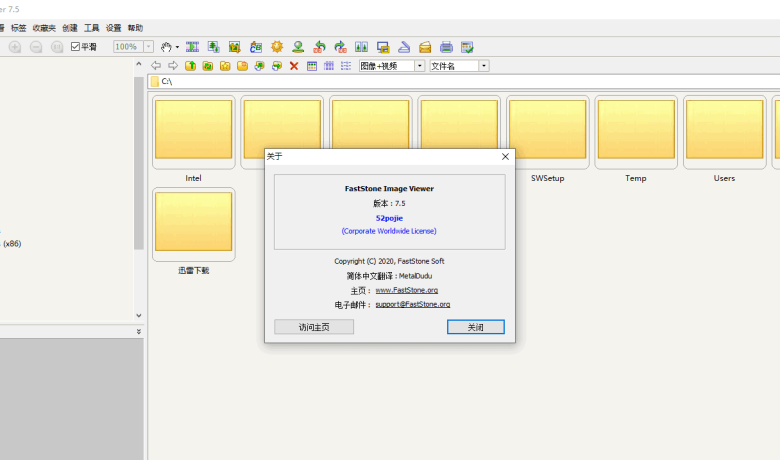Open the 工具 menu
Screen dimensions: 780x460
coord(92,28)
